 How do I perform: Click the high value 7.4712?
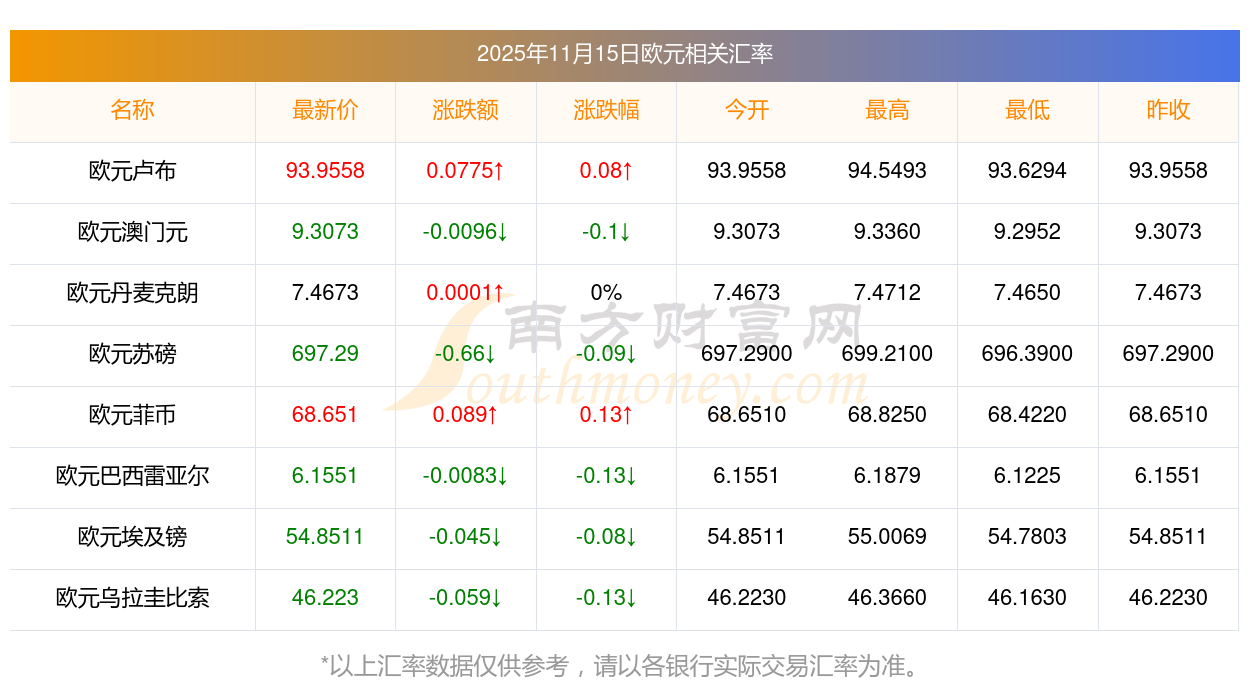pos(887,293)
